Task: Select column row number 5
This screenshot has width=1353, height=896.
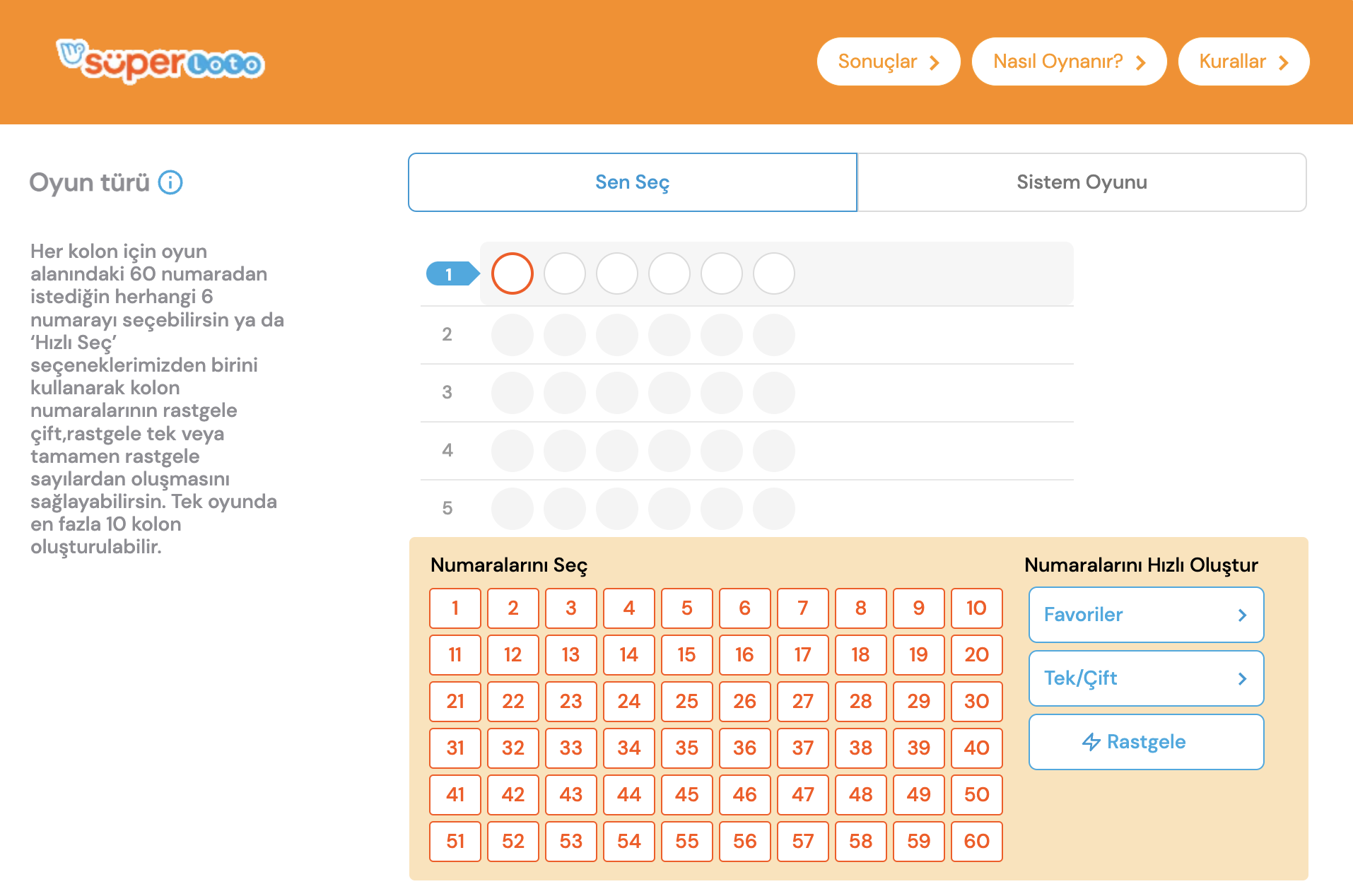Action: (x=447, y=508)
